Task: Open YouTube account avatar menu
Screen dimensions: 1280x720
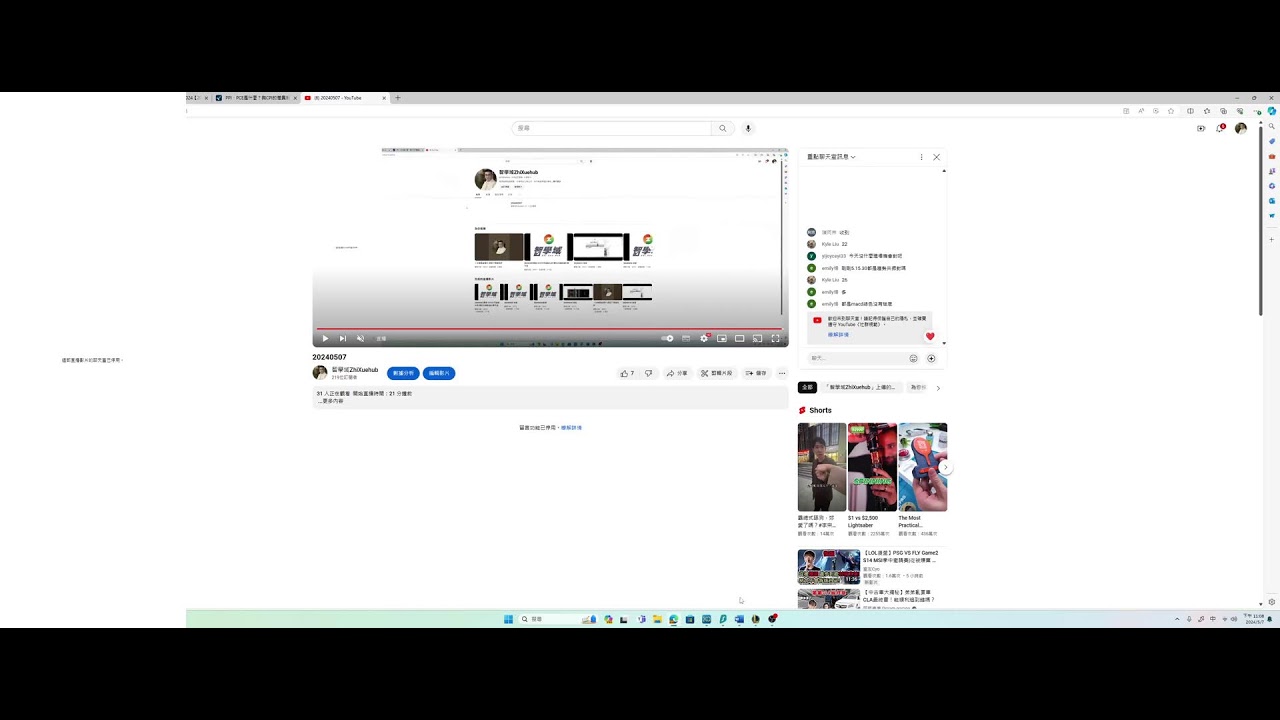Action: (1241, 128)
